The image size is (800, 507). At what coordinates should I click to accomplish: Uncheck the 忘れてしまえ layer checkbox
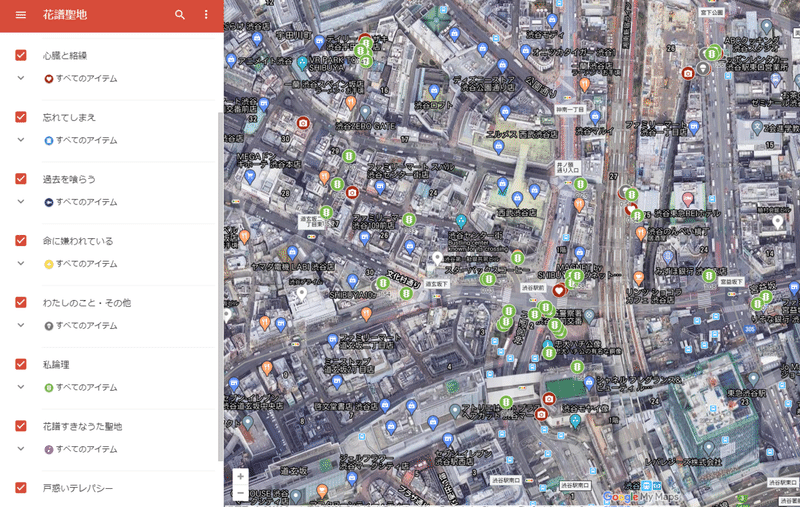pos(20,117)
